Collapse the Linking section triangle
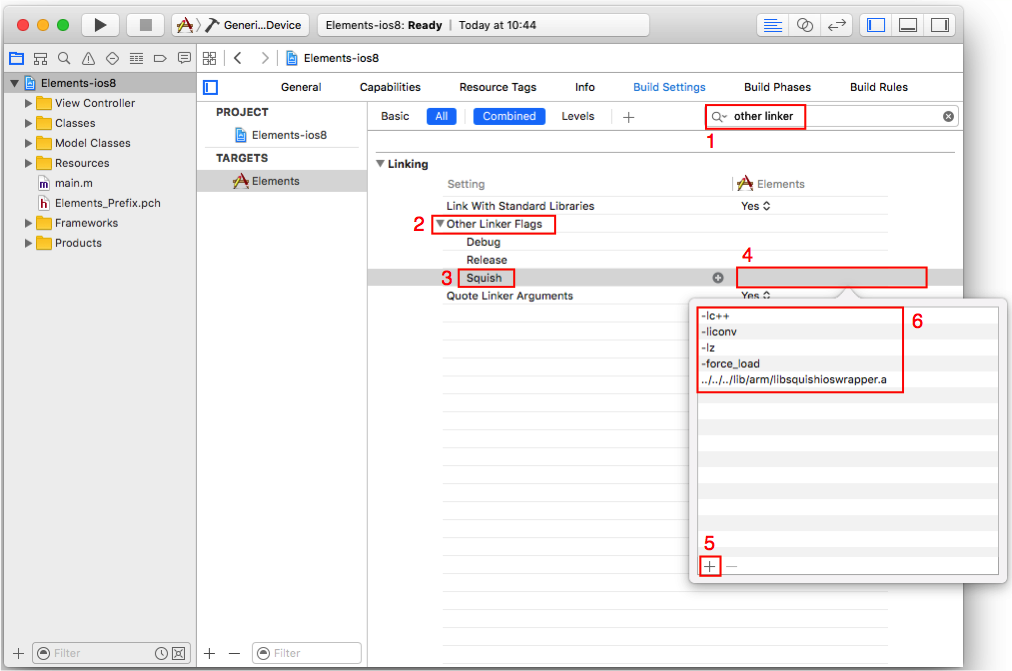The height and width of the screenshot is (671, 1012). click(381, 163)
